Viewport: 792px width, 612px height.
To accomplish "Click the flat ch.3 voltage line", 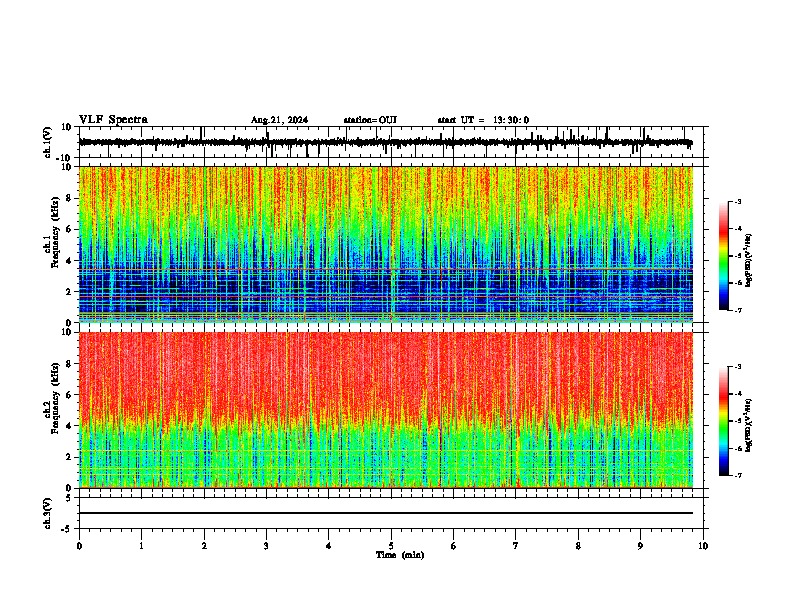I will (x=386, y=513).
